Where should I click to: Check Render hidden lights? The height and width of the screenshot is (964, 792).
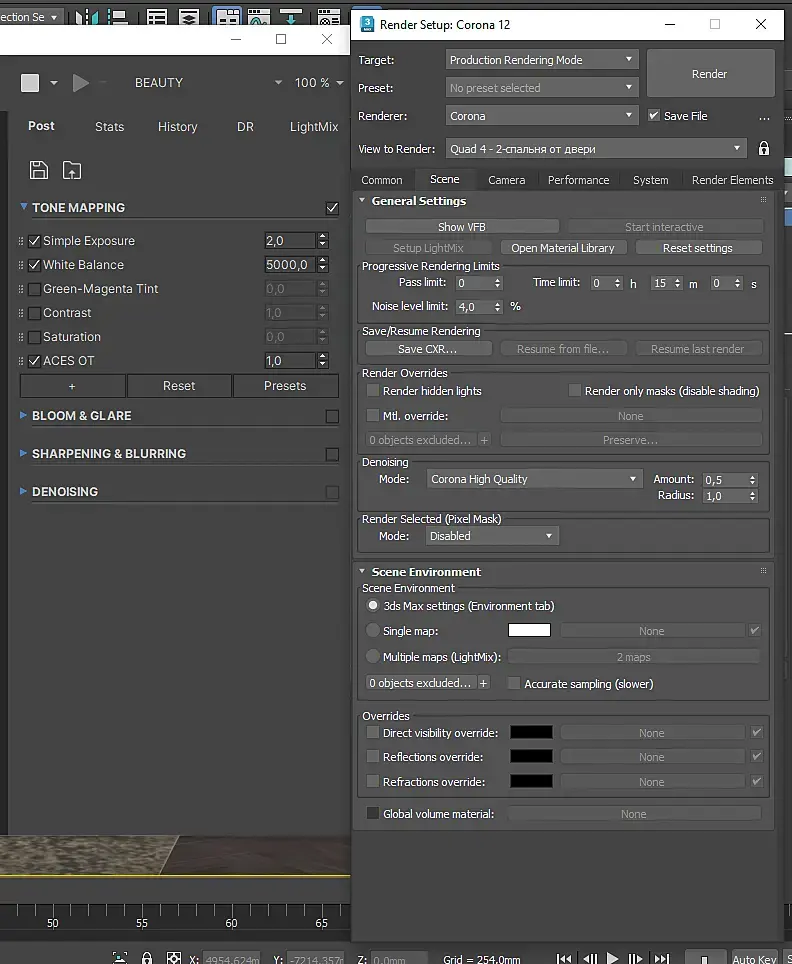[373, 390]
